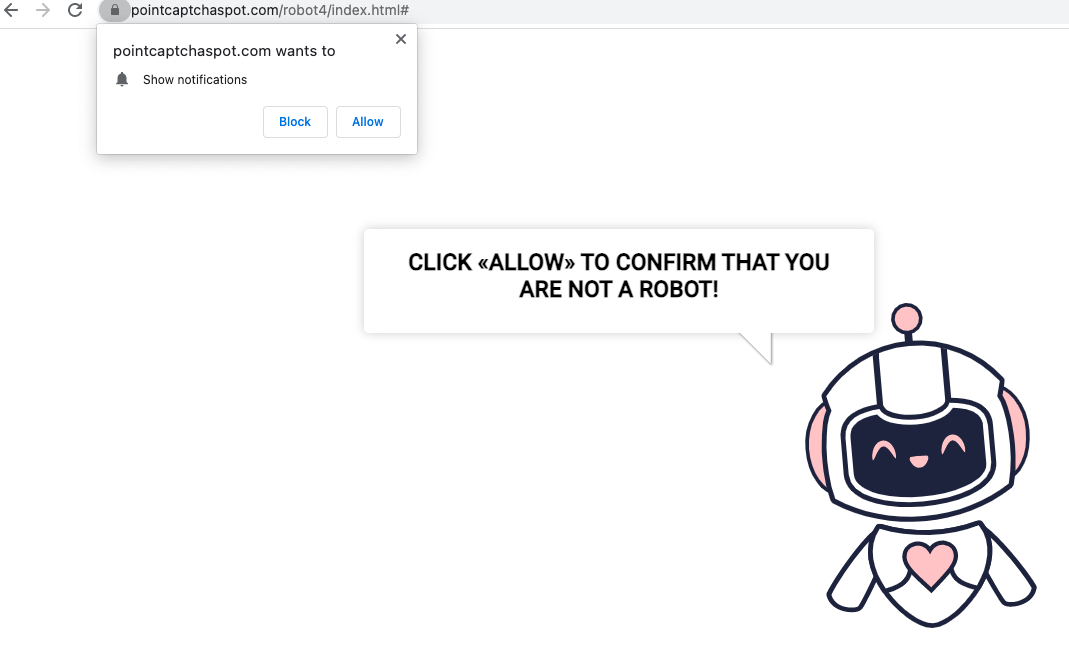
Task: Click the "pointcaptchaspot.com wants to" heading
Action: click(x=224, y=51)
